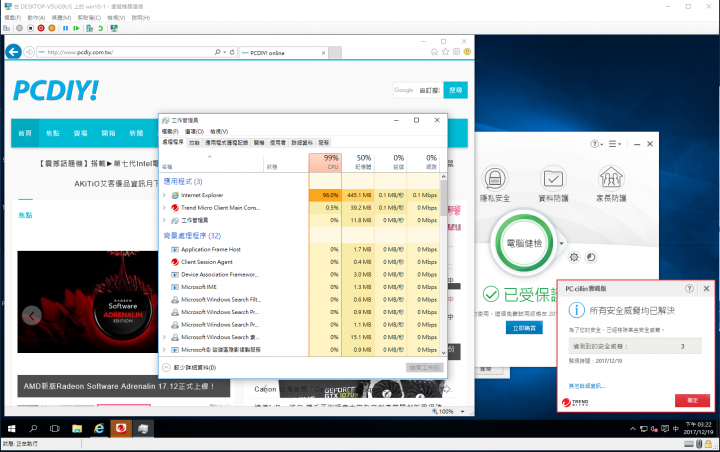Click the PCDIY1 online browser tab
Screen dimensions: 720x452
click(x=284, y=53)
